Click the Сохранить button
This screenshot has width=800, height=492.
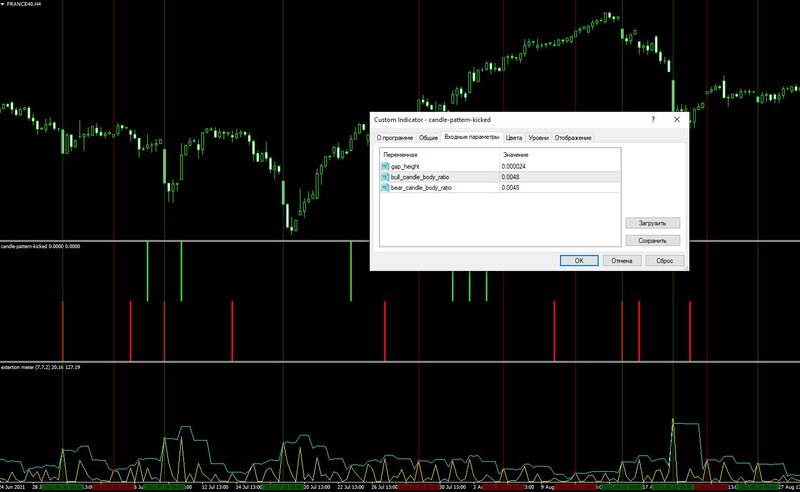653,240
